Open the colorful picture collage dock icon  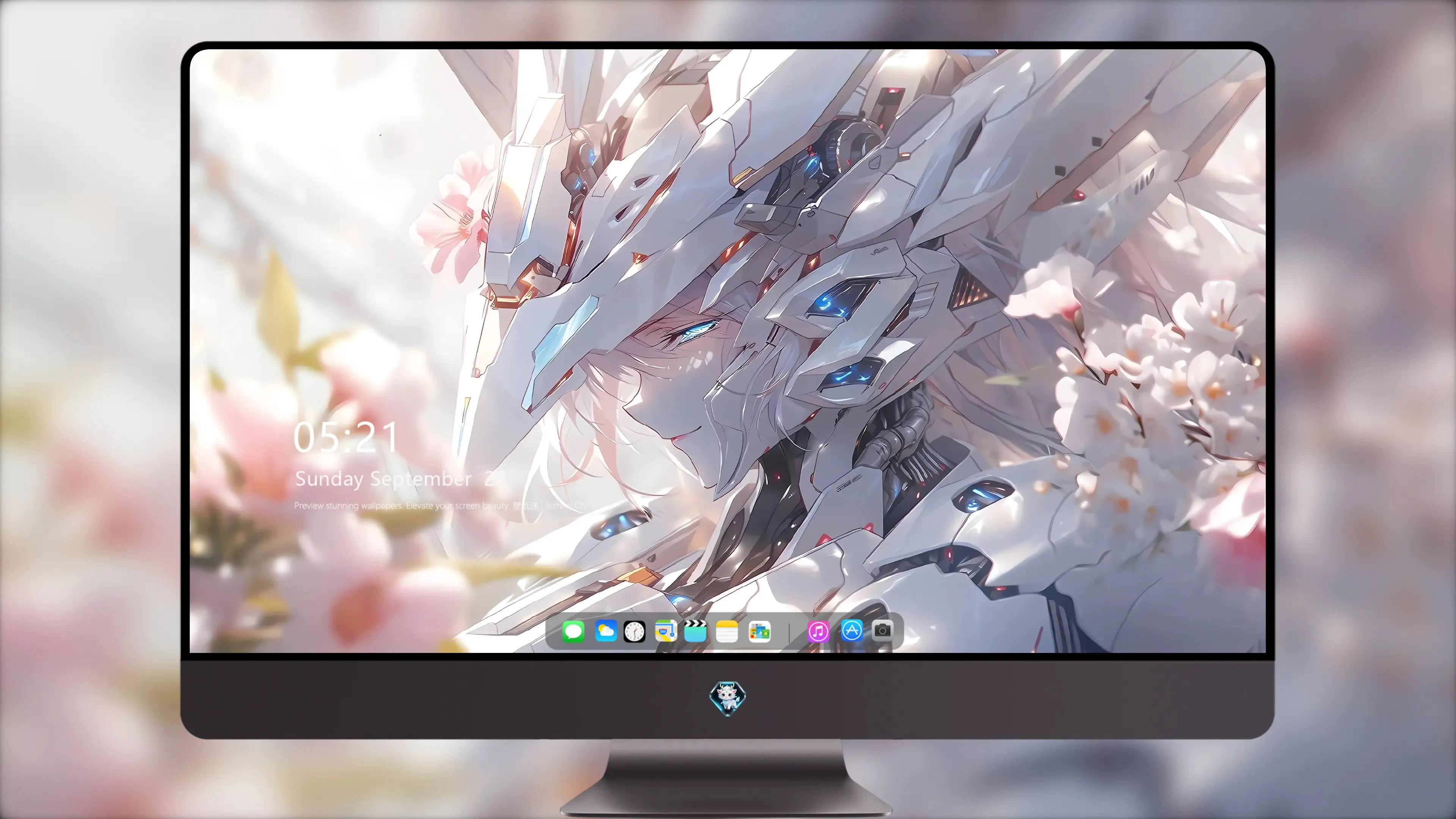click(759, 631)
